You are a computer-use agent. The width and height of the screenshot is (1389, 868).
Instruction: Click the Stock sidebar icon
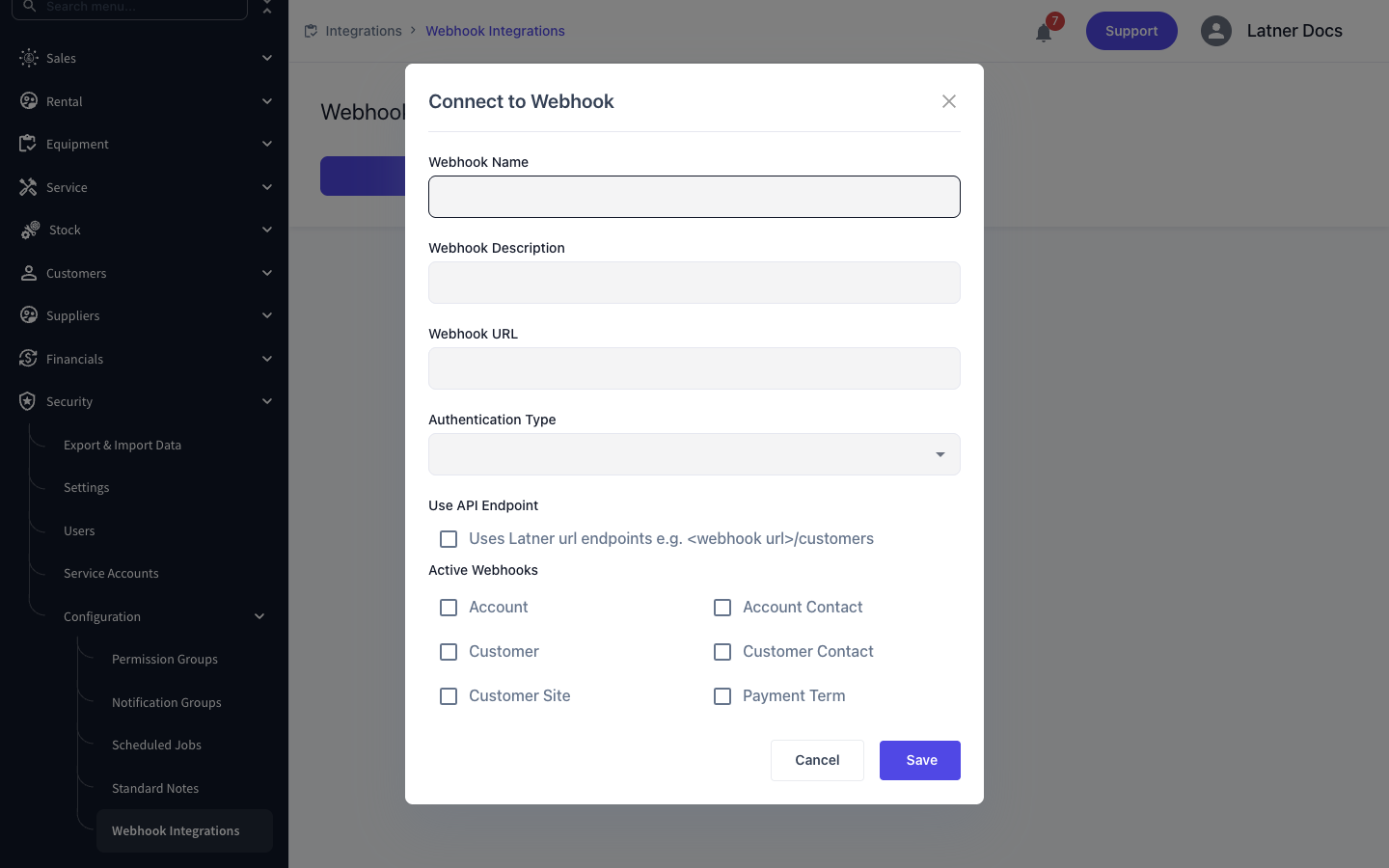pyautogui.click(x=30, y=230)
